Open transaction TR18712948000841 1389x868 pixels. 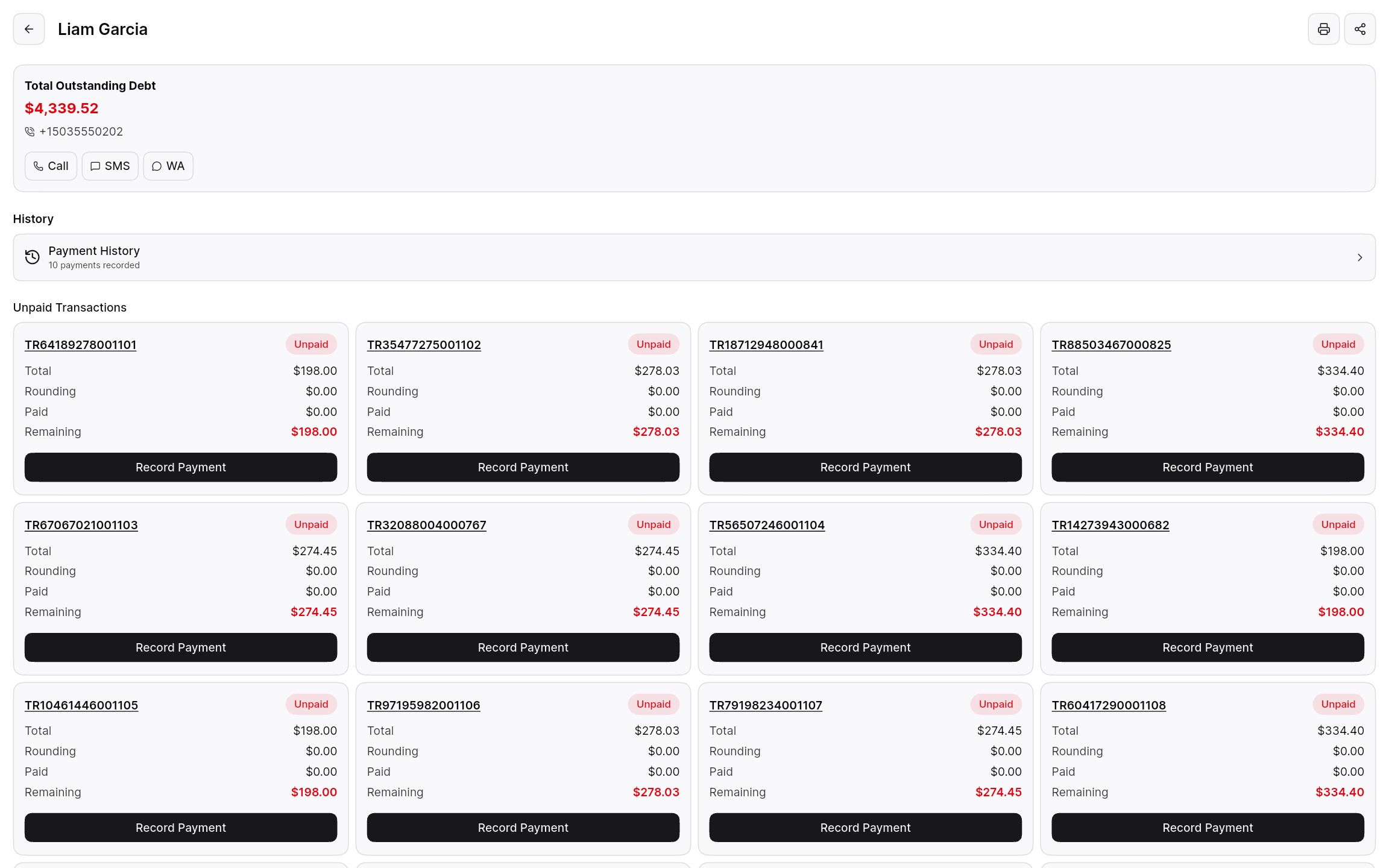tap(766, 345)
